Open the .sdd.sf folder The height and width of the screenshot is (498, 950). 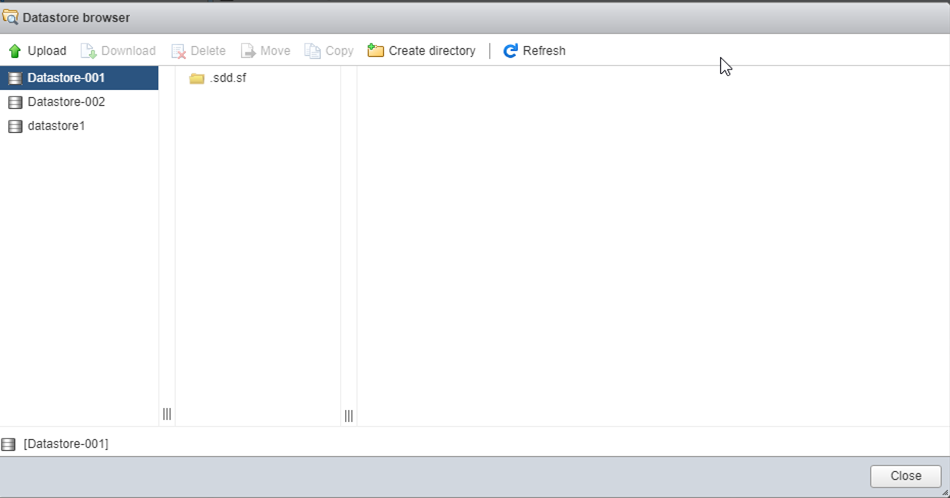228,78
